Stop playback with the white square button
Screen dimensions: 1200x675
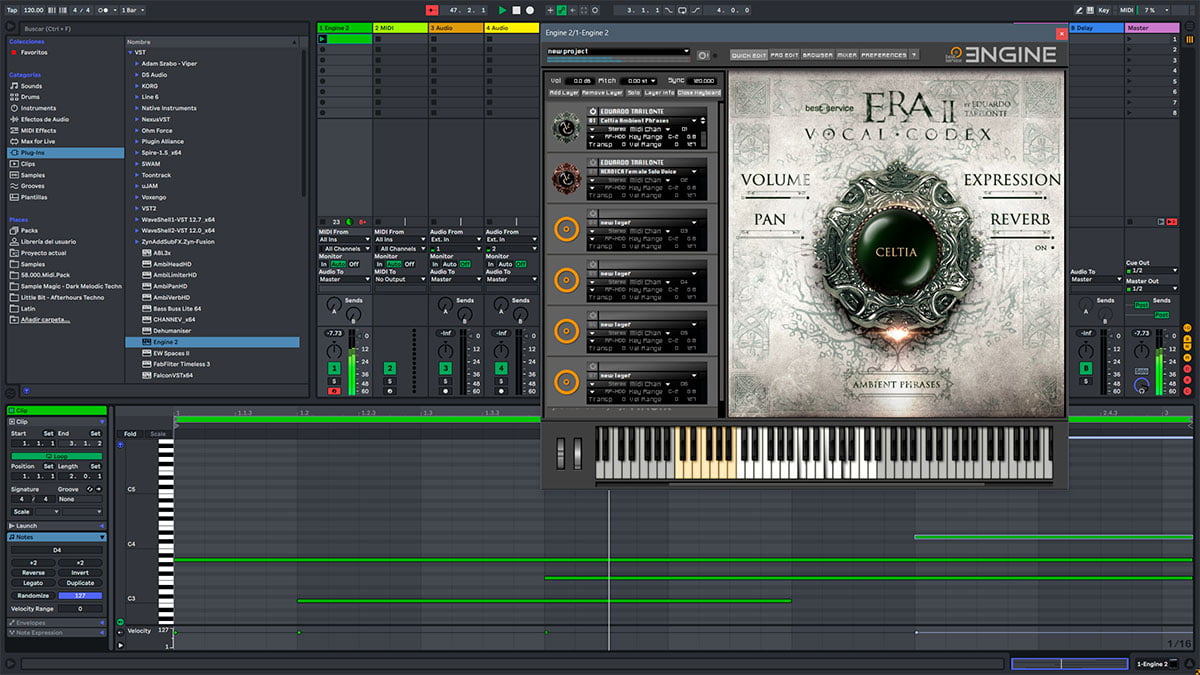click(x=516, y=10)
